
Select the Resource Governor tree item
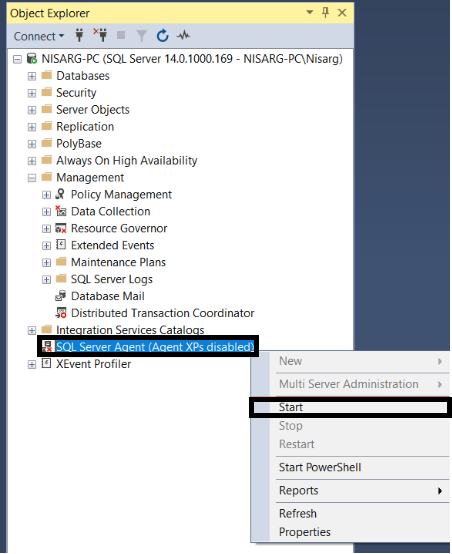point(119,228)
